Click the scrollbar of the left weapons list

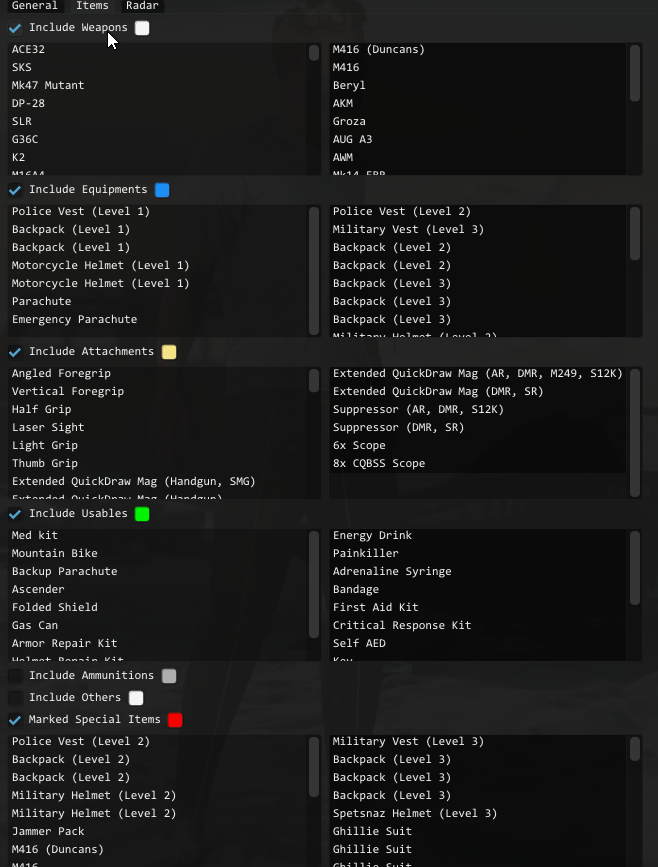click(314, 54)
